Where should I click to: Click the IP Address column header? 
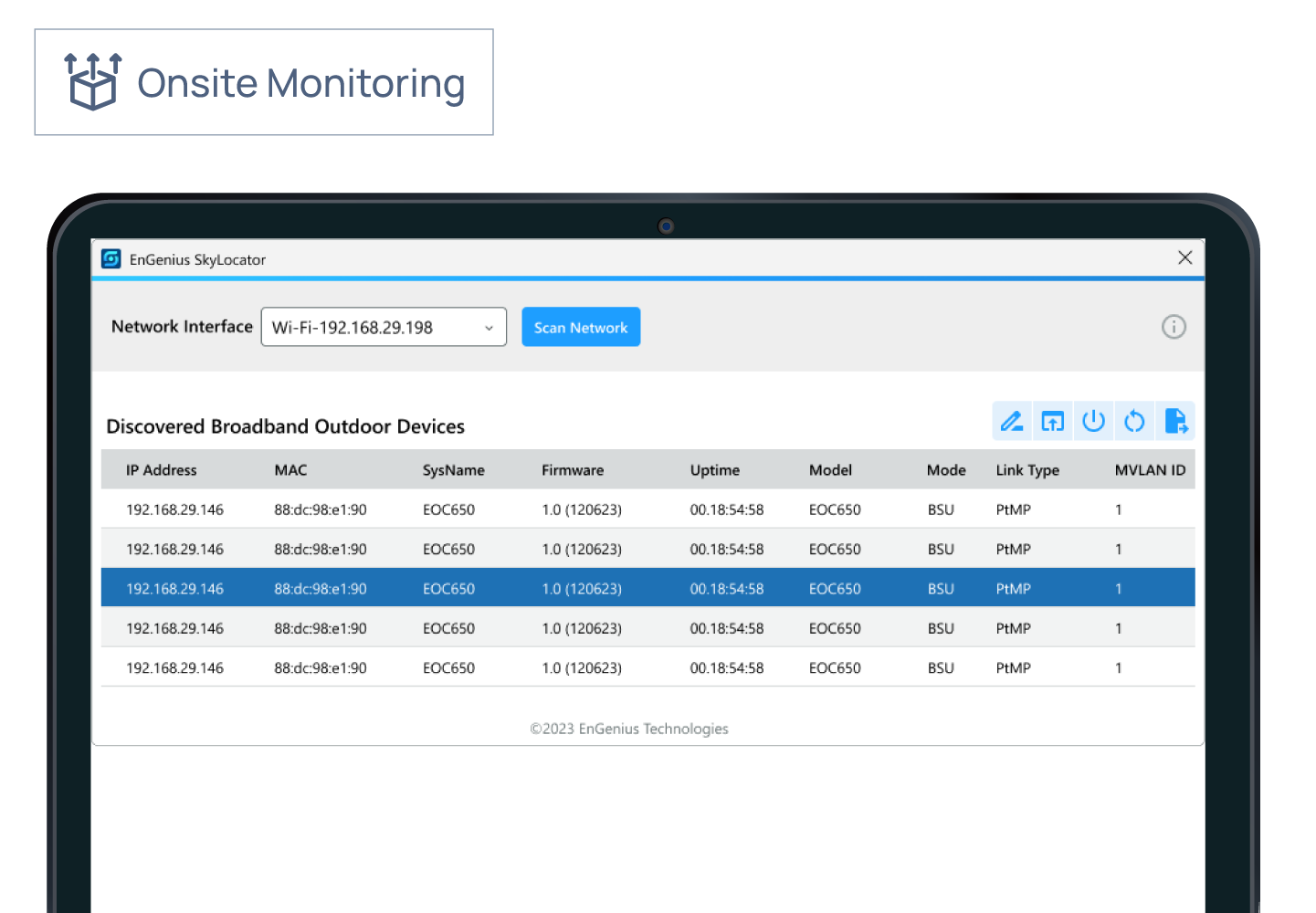coord(162,469)
